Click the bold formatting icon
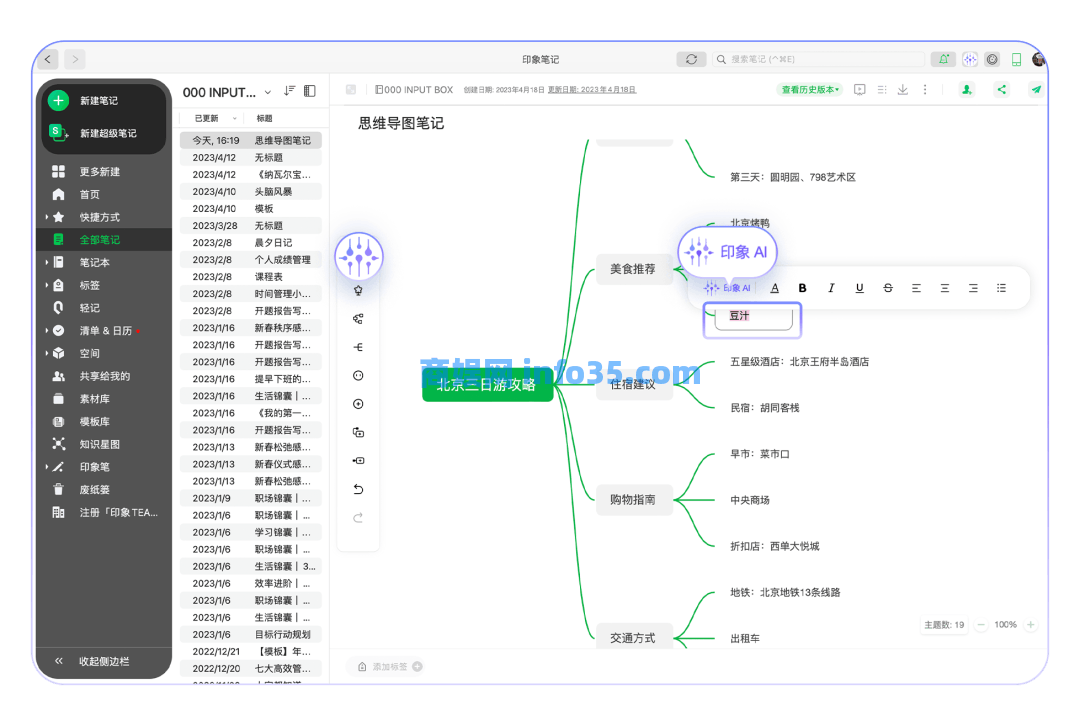 [x=802, y=288]
